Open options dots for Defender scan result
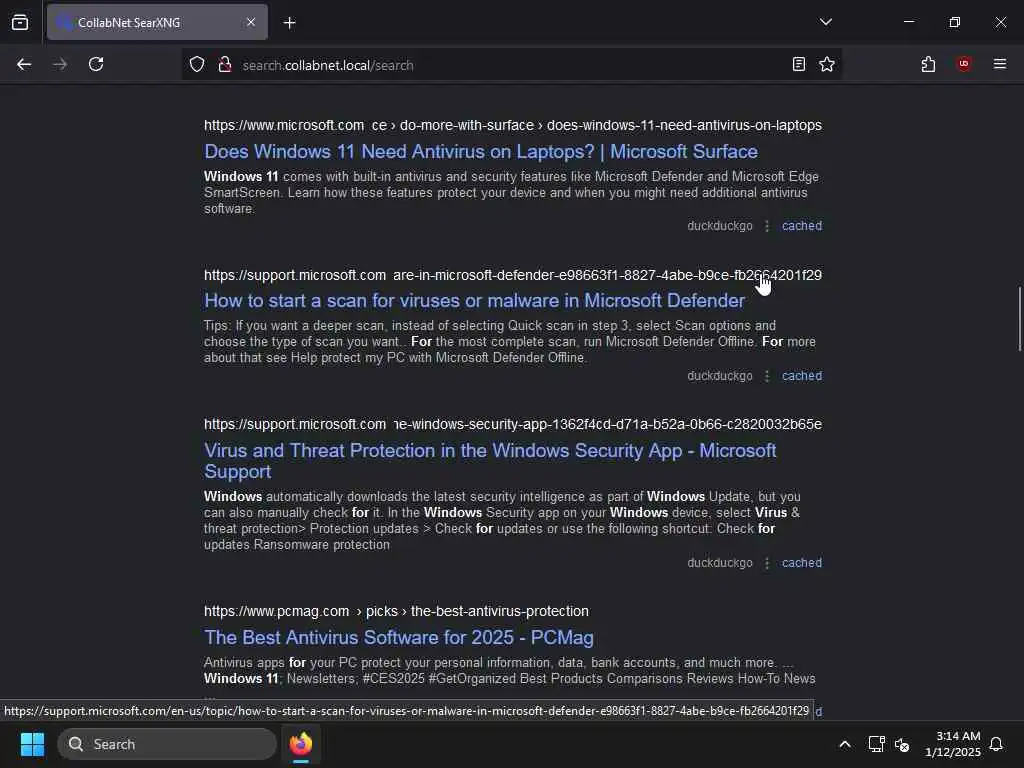 [767, 376]
